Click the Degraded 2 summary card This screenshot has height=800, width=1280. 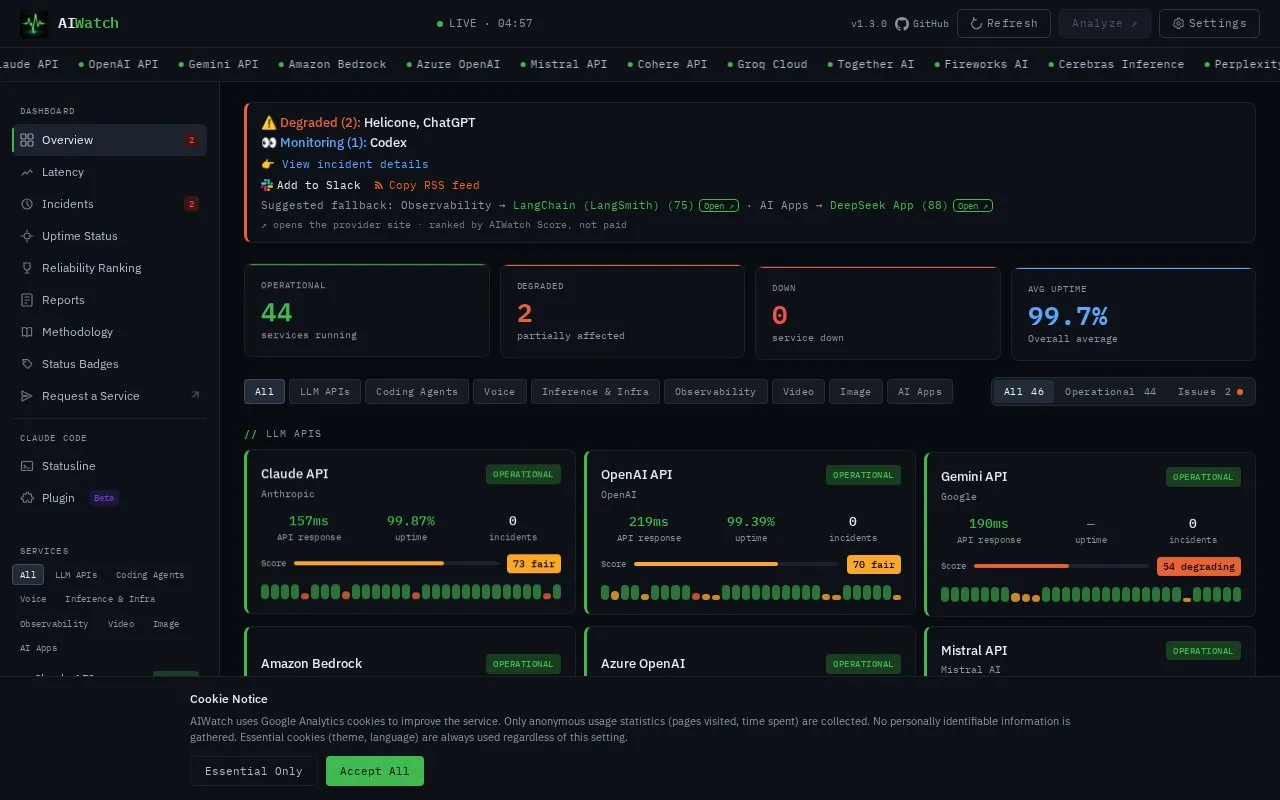[622, 311]
